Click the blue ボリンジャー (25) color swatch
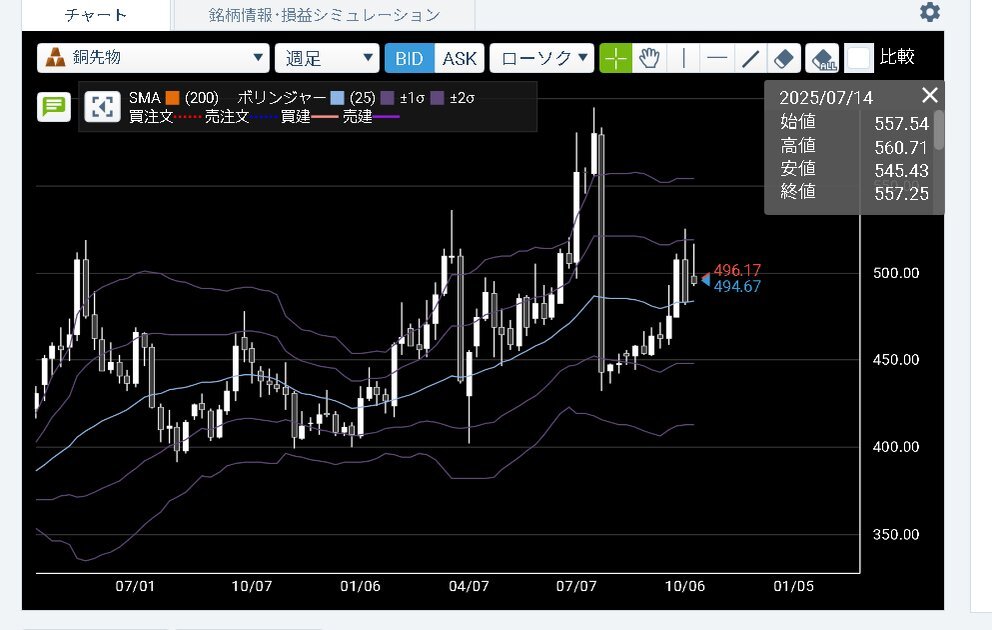Viewport: 992px width, 630px height. pyautogui.click(x=337, y=98)
